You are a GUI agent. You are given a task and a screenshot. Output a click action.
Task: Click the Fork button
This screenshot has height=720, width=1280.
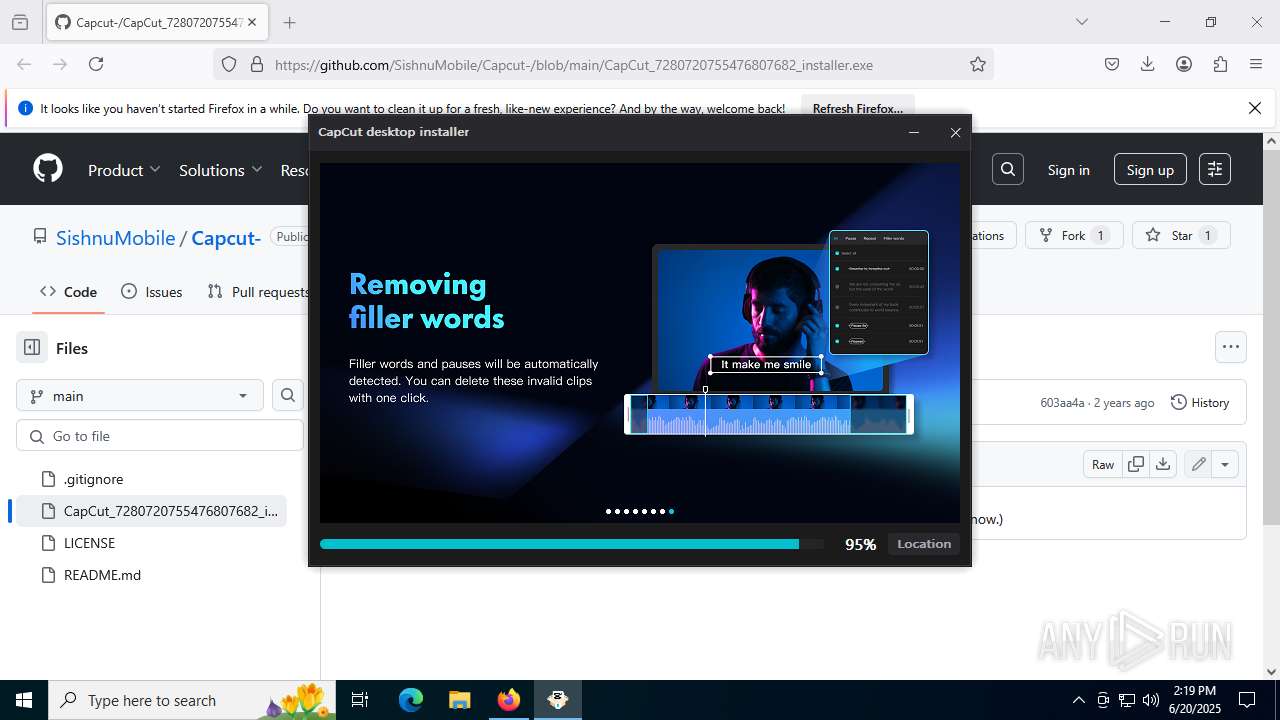1074,235
